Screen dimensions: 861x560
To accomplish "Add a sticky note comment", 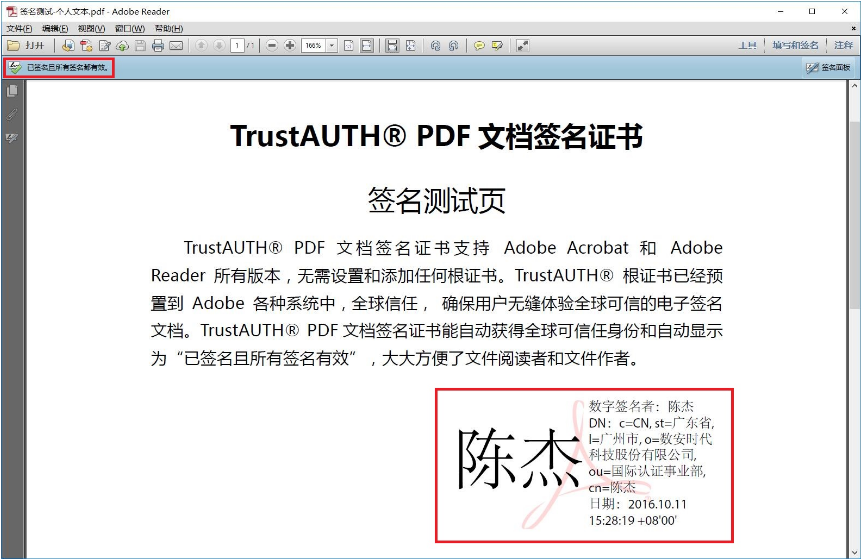I will point(479,46).
